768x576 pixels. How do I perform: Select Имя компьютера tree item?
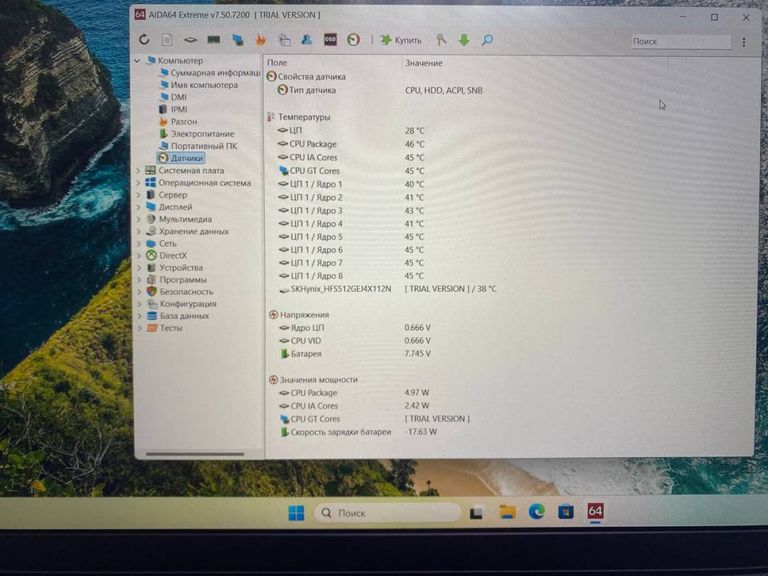pos(198,85)
